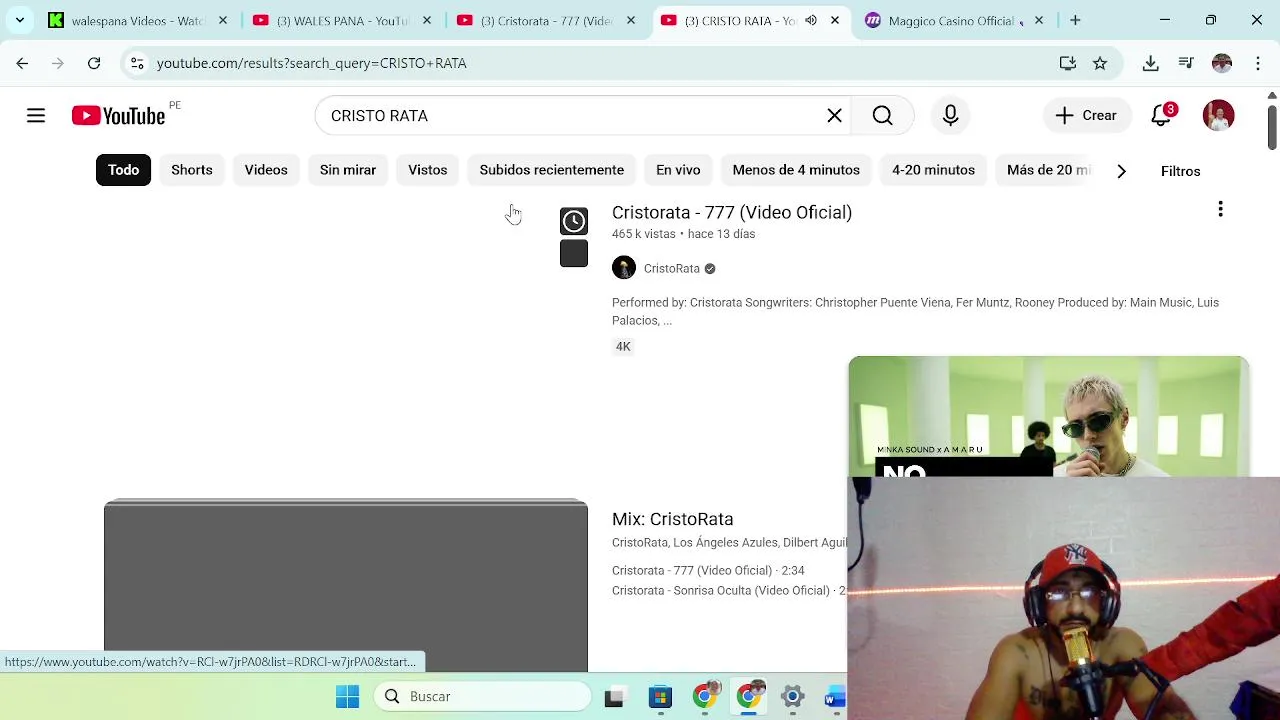Select the En vivo filter chip

click(678, 170)
